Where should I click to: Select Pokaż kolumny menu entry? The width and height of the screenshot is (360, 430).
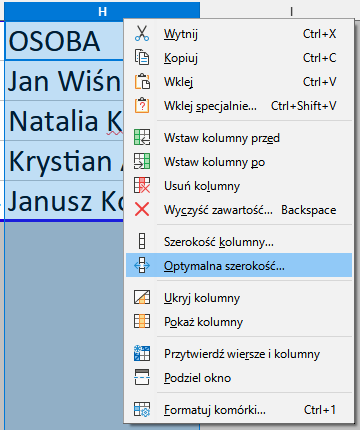(x=239, y=322)
